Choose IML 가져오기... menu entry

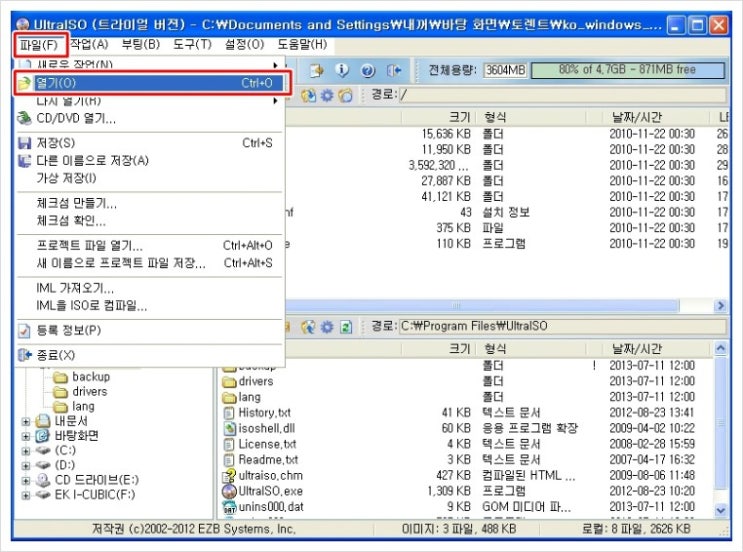[151, 288]
